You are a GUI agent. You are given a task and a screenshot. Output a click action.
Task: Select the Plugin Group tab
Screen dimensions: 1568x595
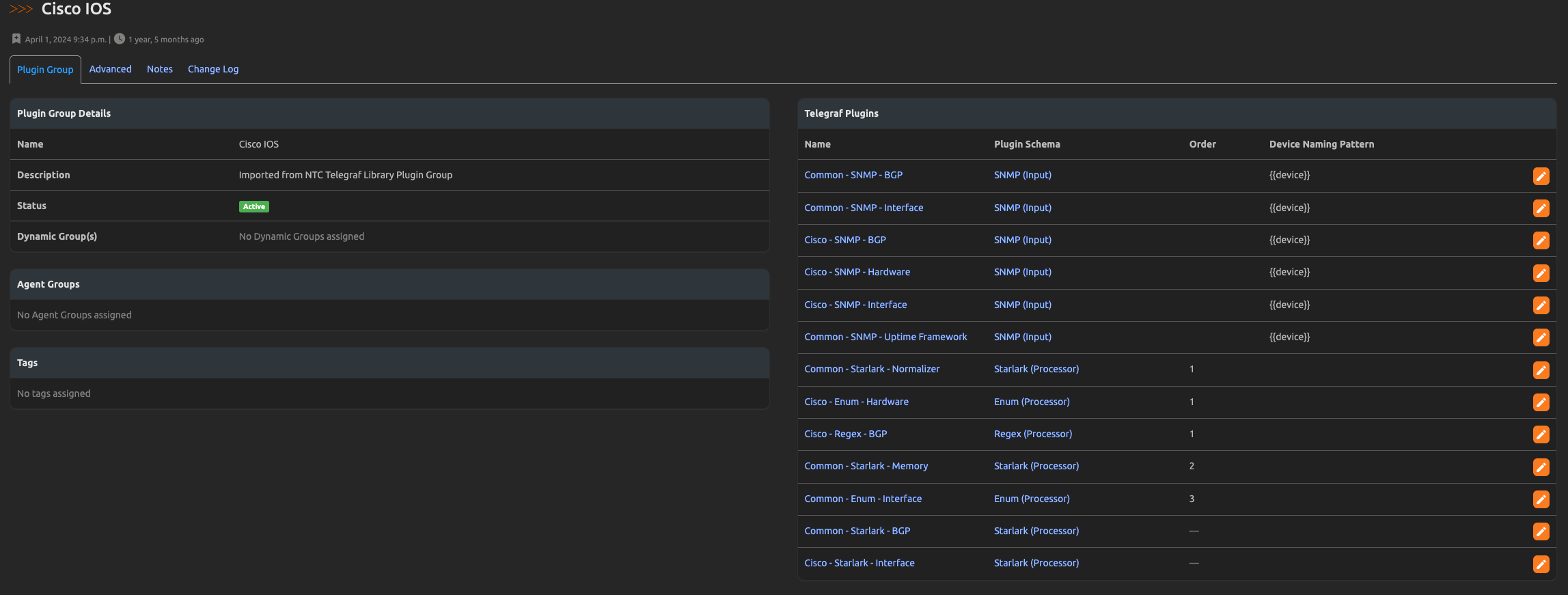click(45, 70)
